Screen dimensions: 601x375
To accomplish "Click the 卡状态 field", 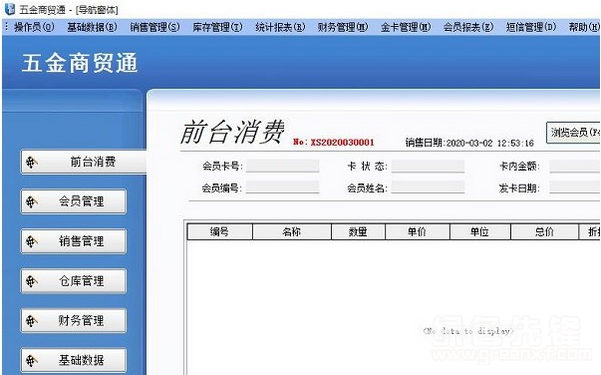I will 428,166.
